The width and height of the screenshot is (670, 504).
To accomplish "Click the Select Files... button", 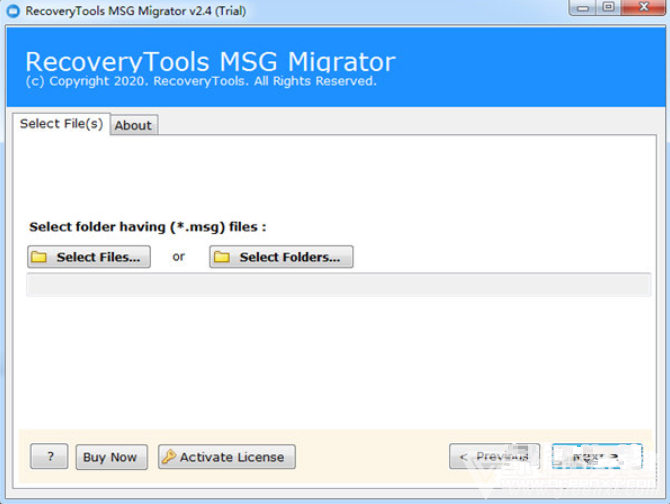I will 89,257.
